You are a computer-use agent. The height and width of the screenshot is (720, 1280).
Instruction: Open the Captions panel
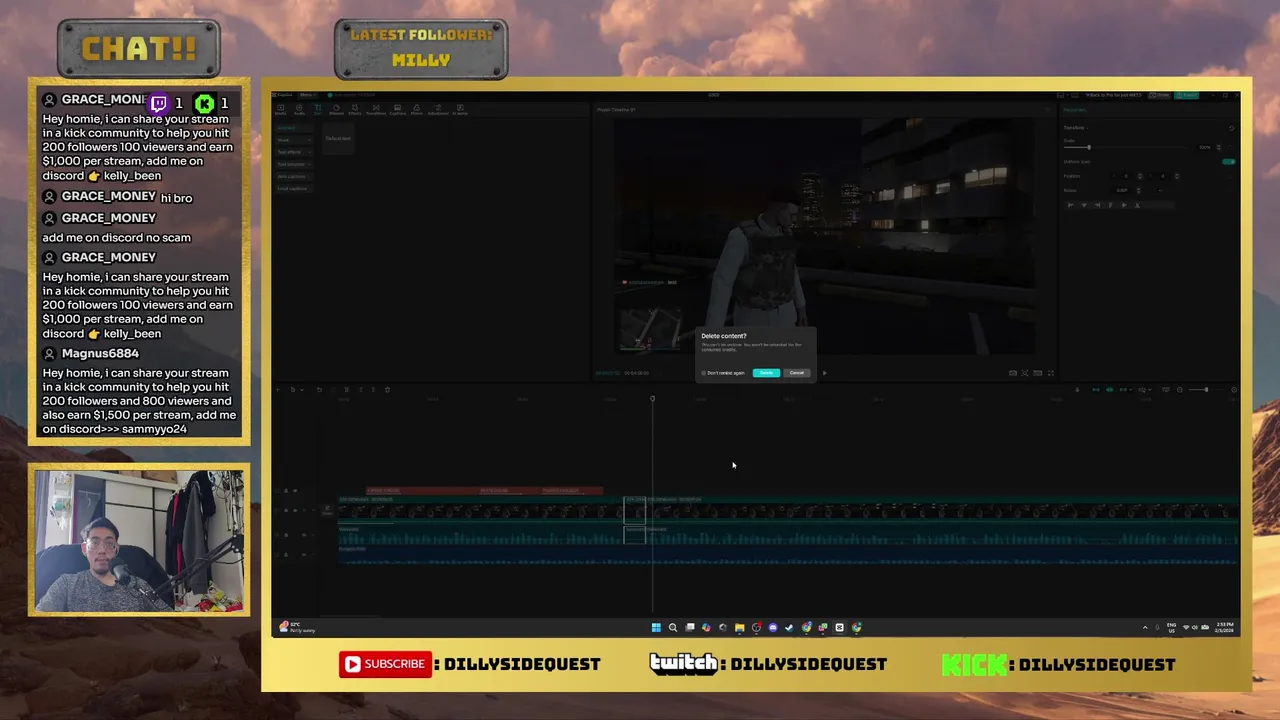coord(398,108)
